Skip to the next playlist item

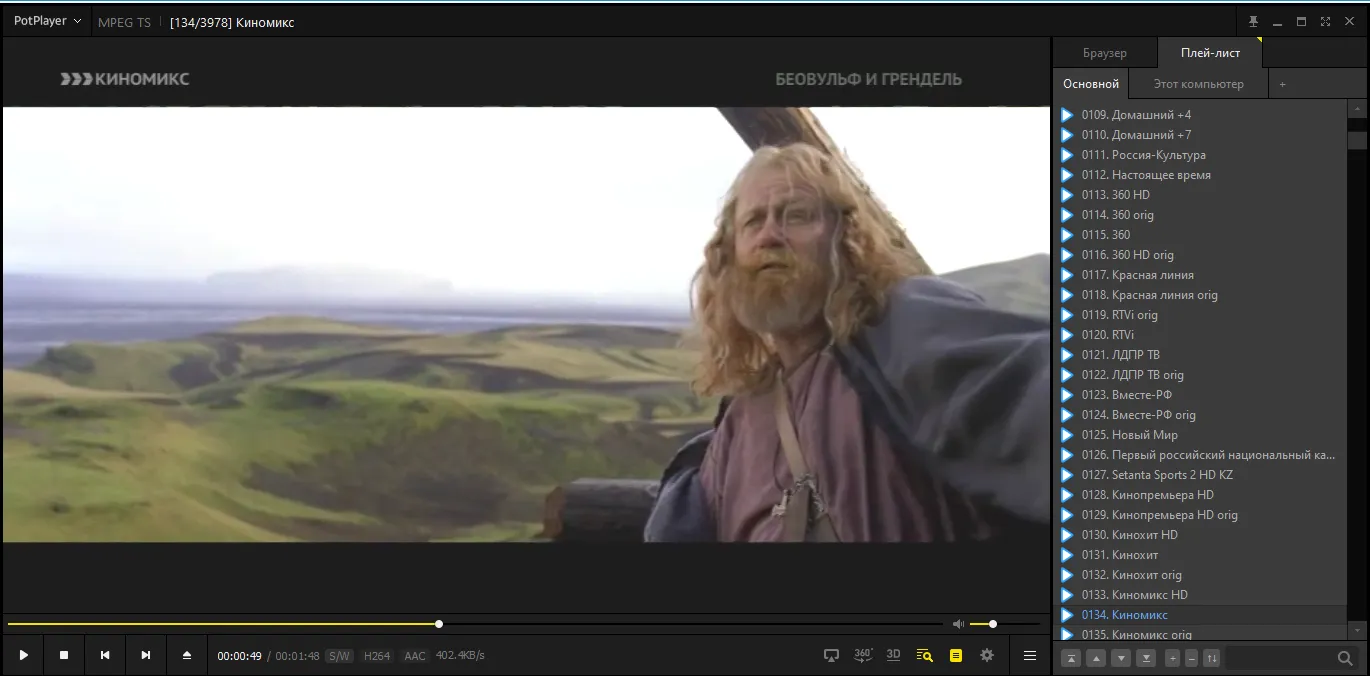coord(146,655)
